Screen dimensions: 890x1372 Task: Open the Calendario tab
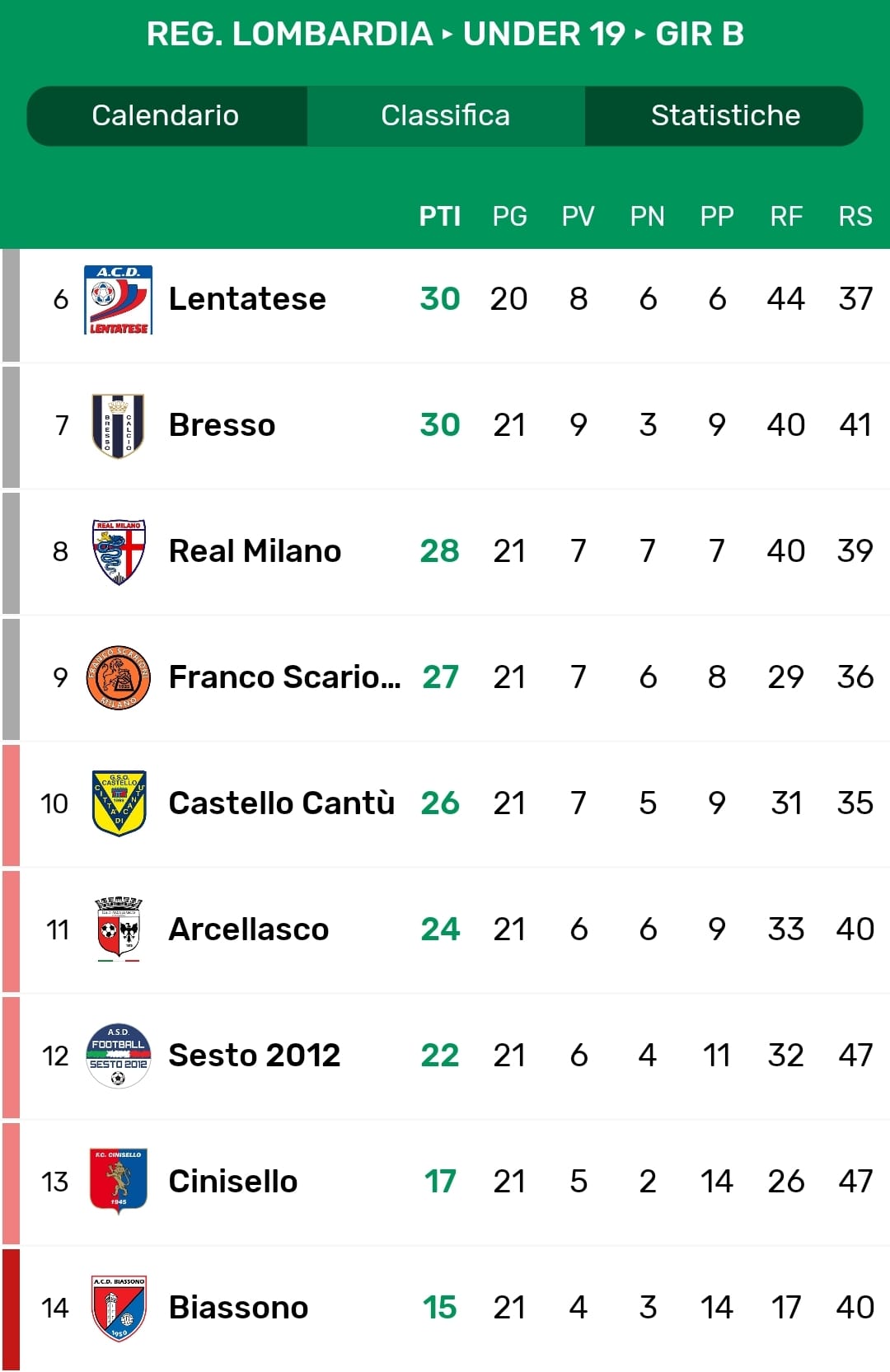[x=166, y=115]
